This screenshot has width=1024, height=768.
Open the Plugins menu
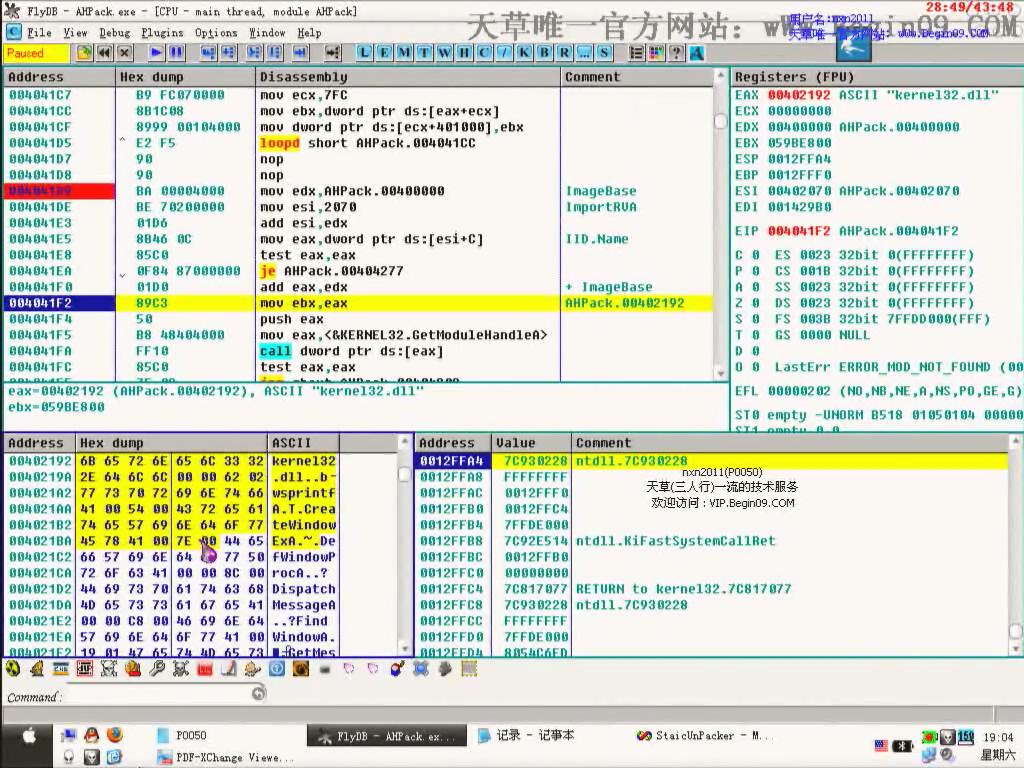[x=162, y=32]
